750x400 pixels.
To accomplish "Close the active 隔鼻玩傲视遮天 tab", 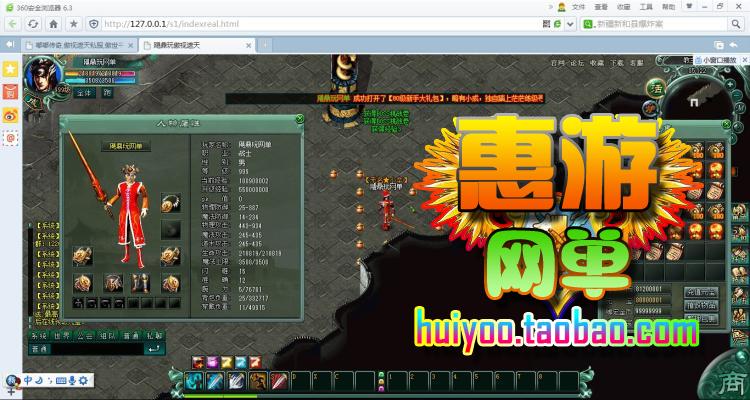I will pyautogui.click(x=248, y=45).
